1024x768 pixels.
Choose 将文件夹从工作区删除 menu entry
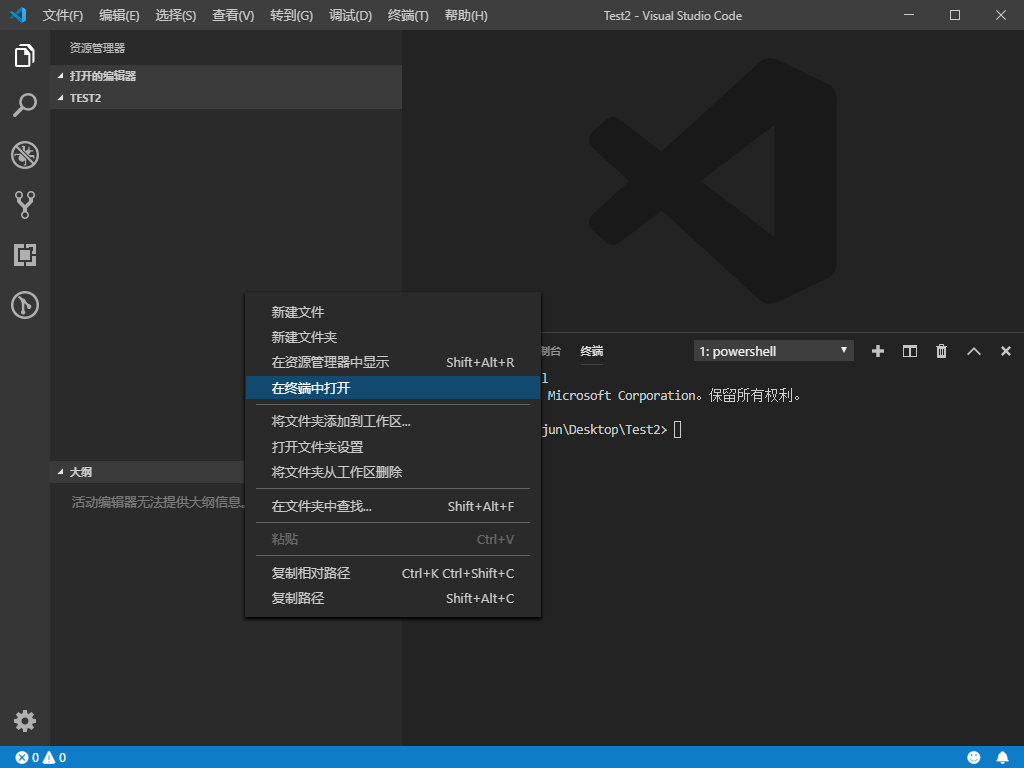(x=392, y=472)
